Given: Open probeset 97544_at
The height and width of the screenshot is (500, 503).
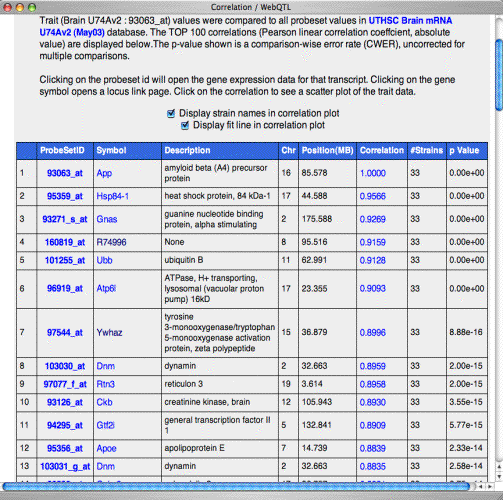Looking at the screenshot, I should tap(65, 332).
